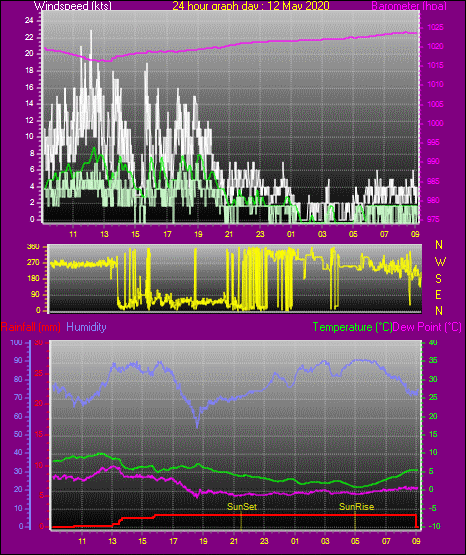Click the 1000 barometer scale value
This screenshot has width=466, height=555.
point(435,123)
